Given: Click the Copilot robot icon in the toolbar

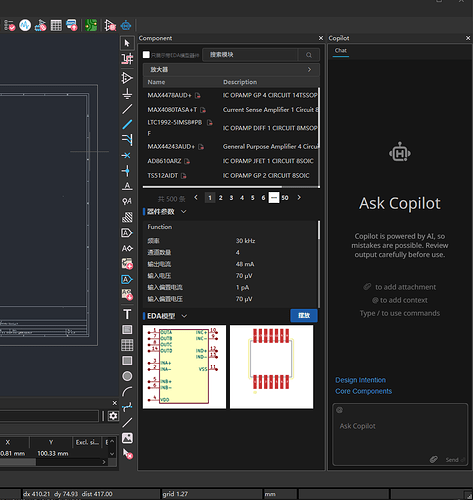Looking at the screenshot, I should point(126,25).
